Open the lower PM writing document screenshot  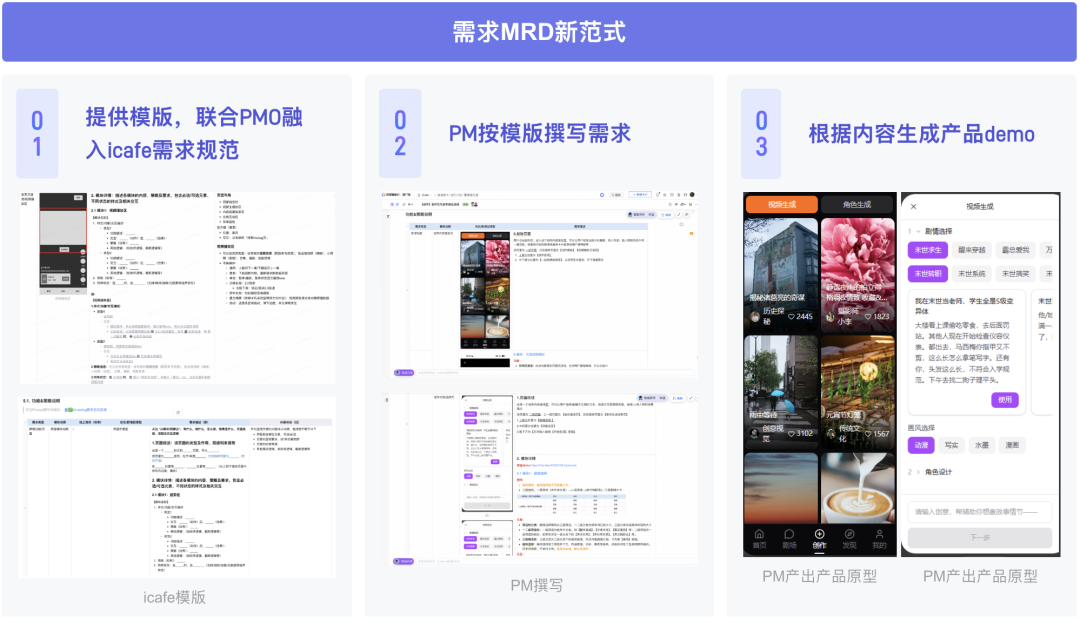pyautogui.click(x=539, y=480)
